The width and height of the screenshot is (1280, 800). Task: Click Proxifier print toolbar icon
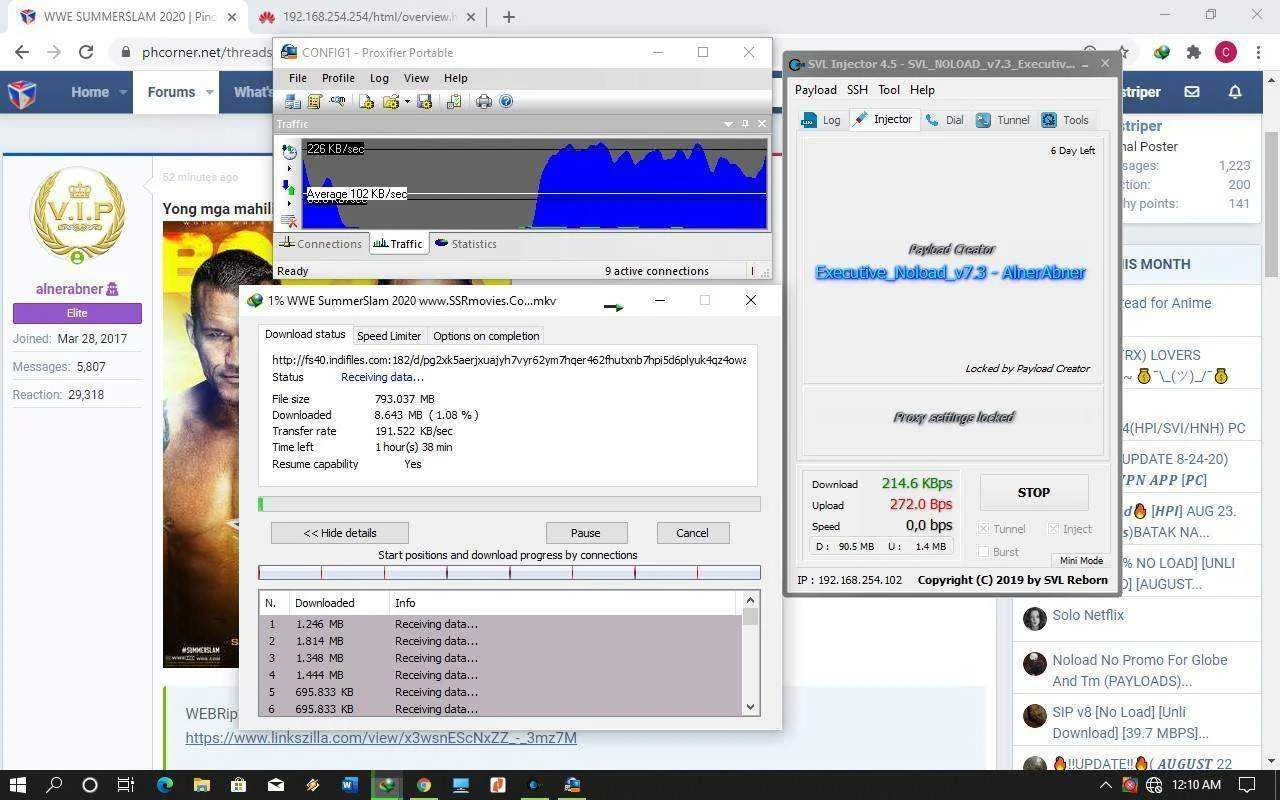click(484, 101)
